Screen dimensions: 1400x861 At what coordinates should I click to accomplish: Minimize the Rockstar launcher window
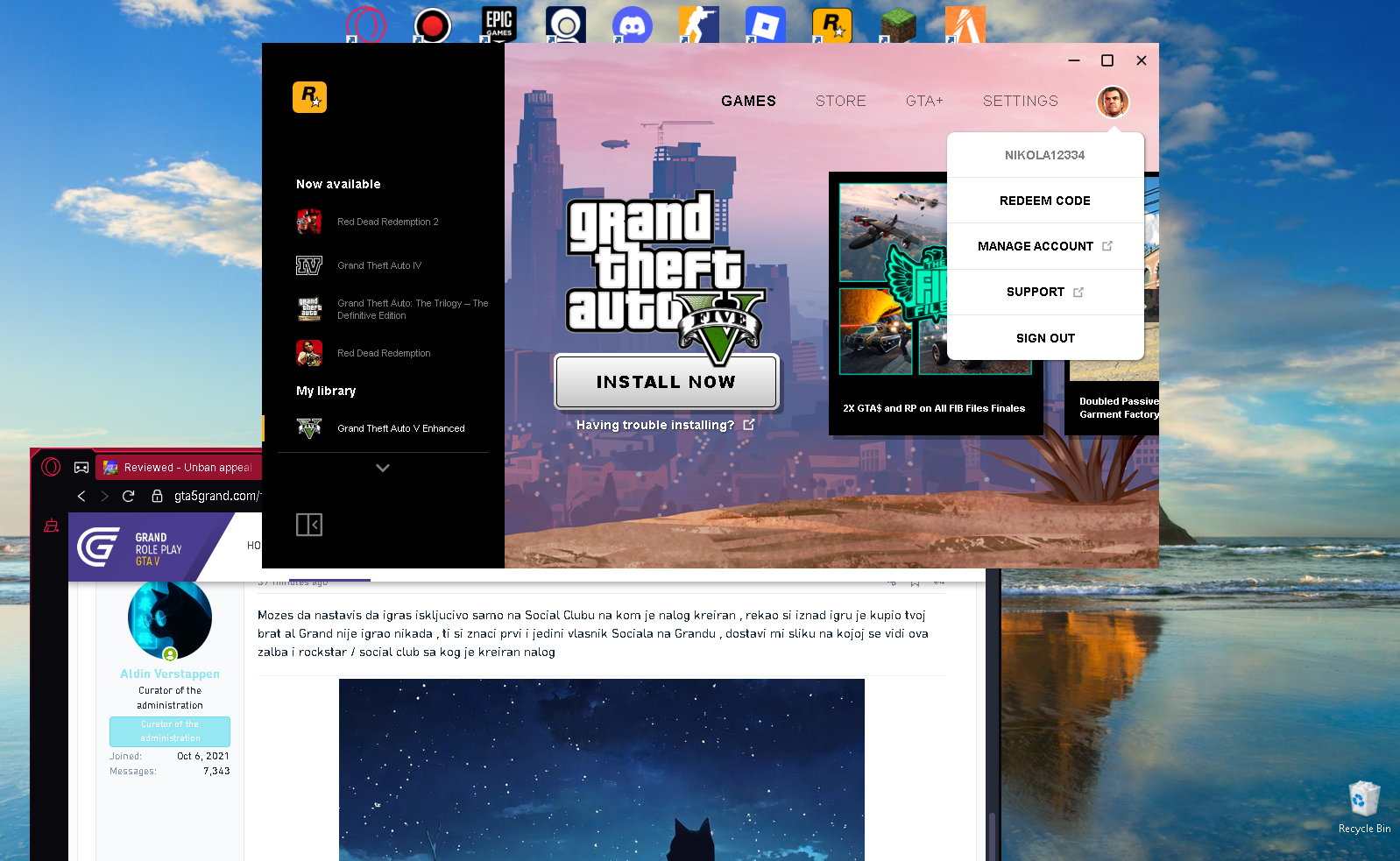click(1074, 60)
